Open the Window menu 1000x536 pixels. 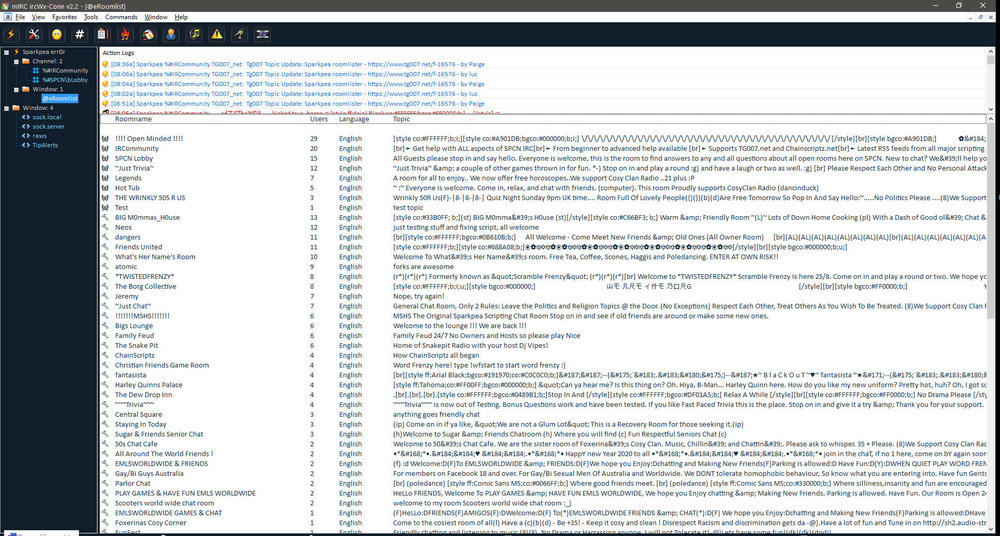(156, 17)
